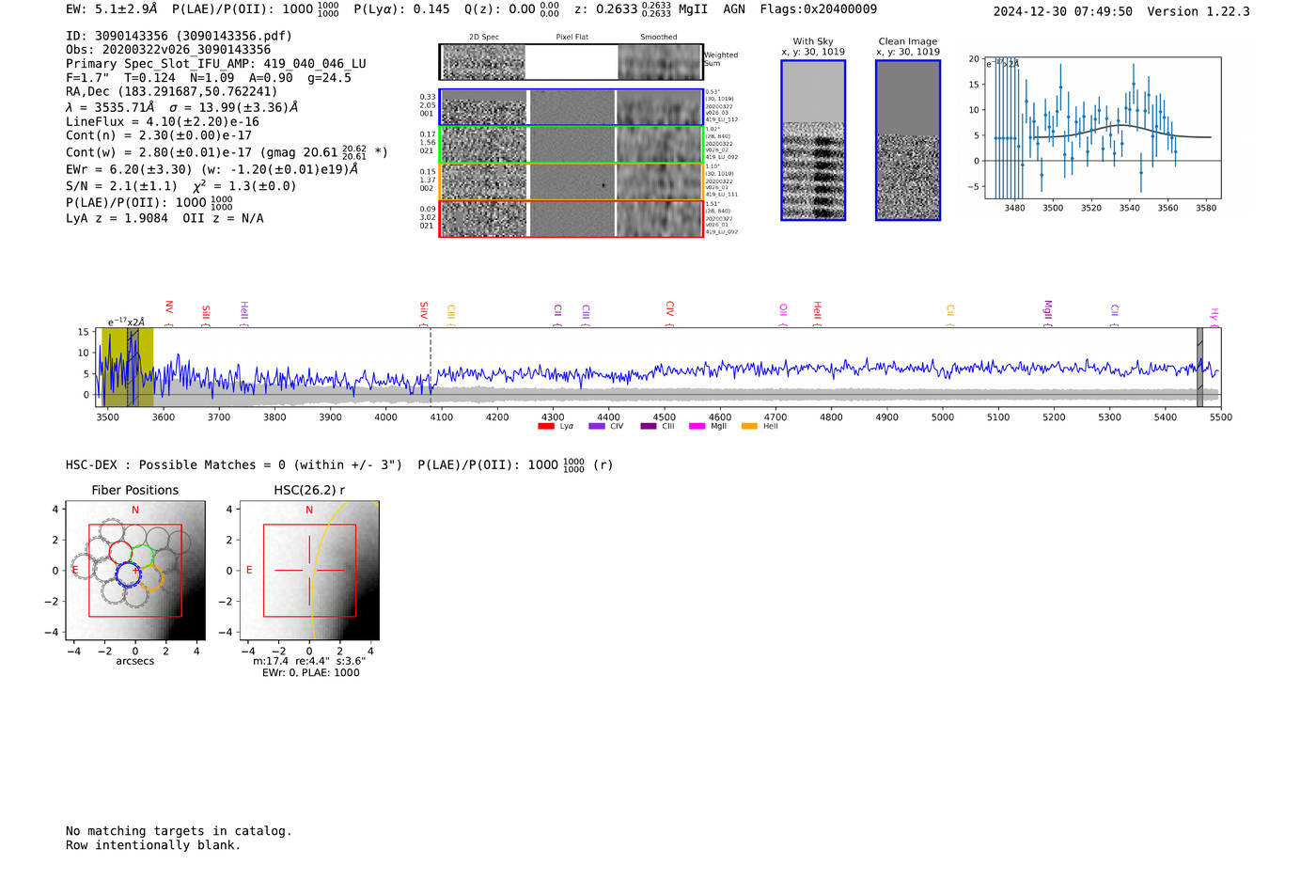This screenshot has width=1316, height=896.
Task: Click the Weighted Sum 2D spectrum strip
Action: pyautogui.click(x=571, y=62)
